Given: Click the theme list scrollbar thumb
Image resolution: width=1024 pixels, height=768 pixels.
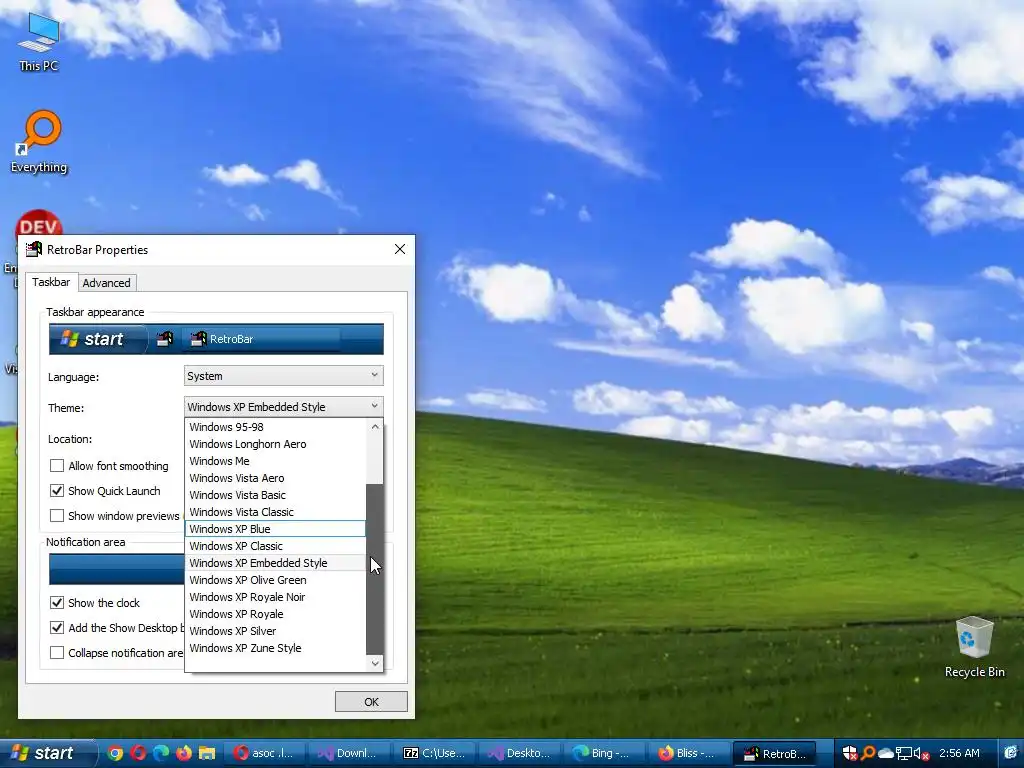Looking at the screenshot, I should point(375,569).
